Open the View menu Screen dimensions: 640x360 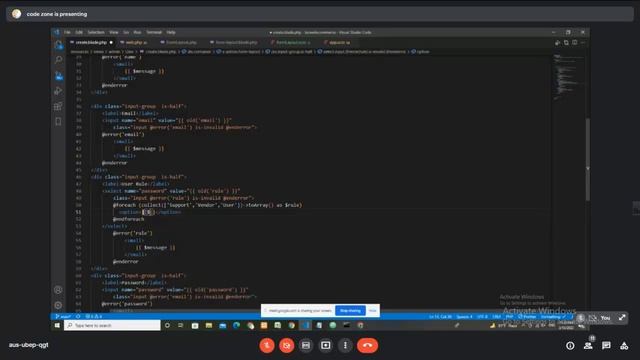pyautogui.click(x=114, y=32)
